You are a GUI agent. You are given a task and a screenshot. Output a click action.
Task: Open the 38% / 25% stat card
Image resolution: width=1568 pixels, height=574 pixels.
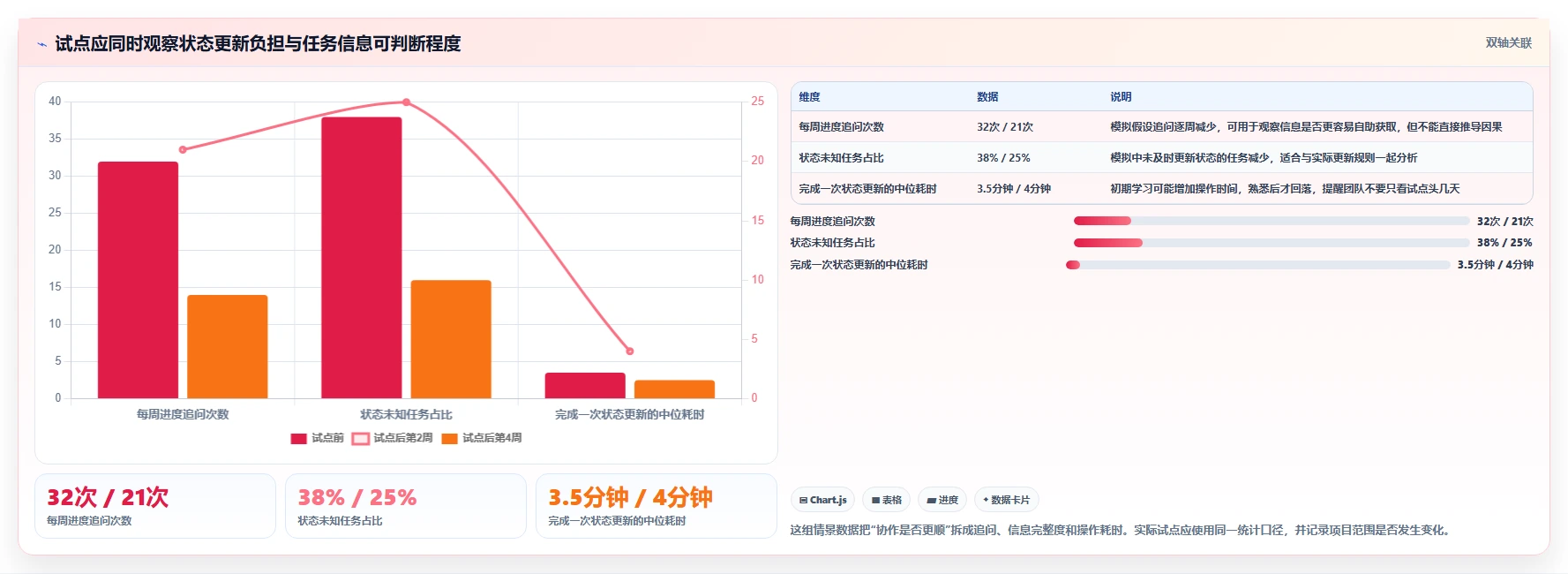click(x=406, y=506)
